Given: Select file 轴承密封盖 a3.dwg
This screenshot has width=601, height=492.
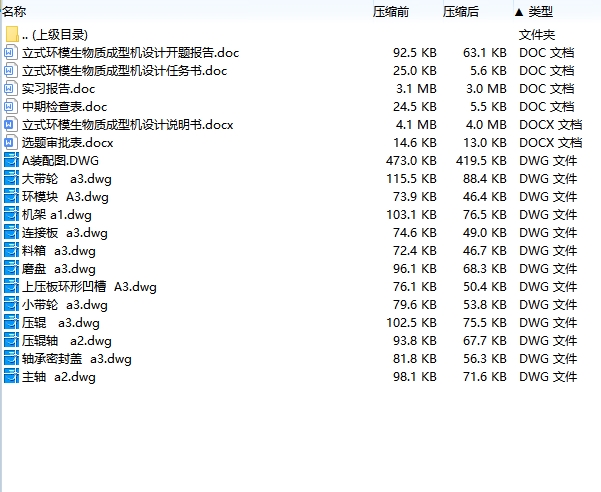Looking at the screenshot, I should (77, 359).
